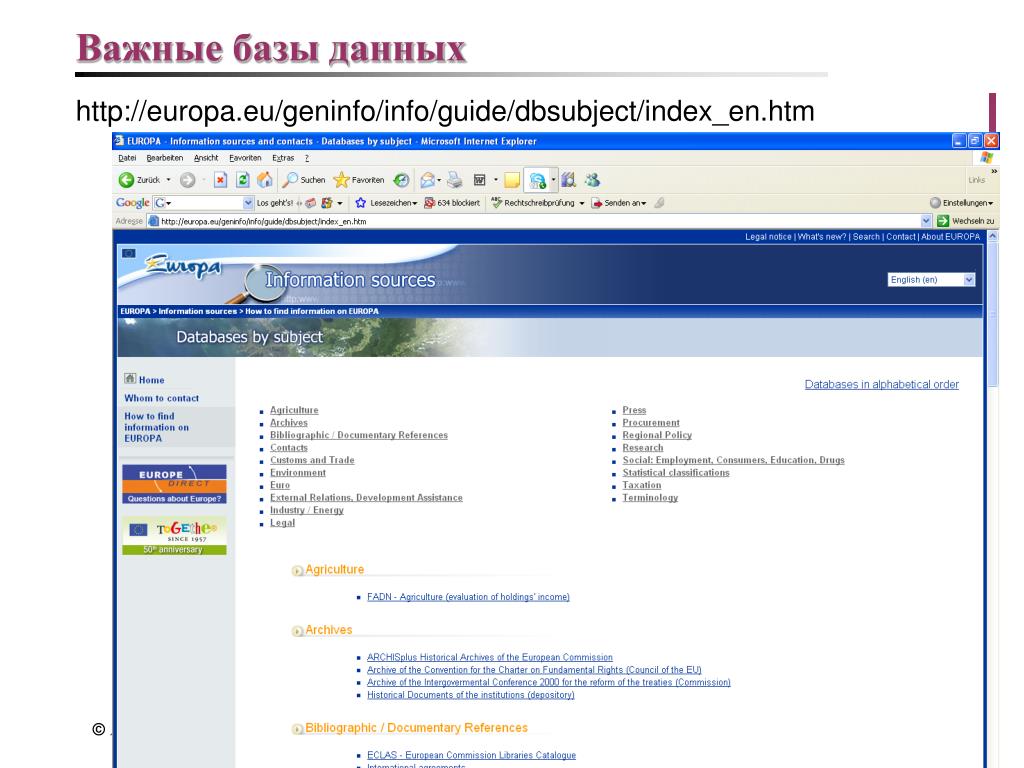Screen dimensions: 1024x768
Task: Click the Lesezeichen star bookmark button
Action: click(x=386, y=203)
